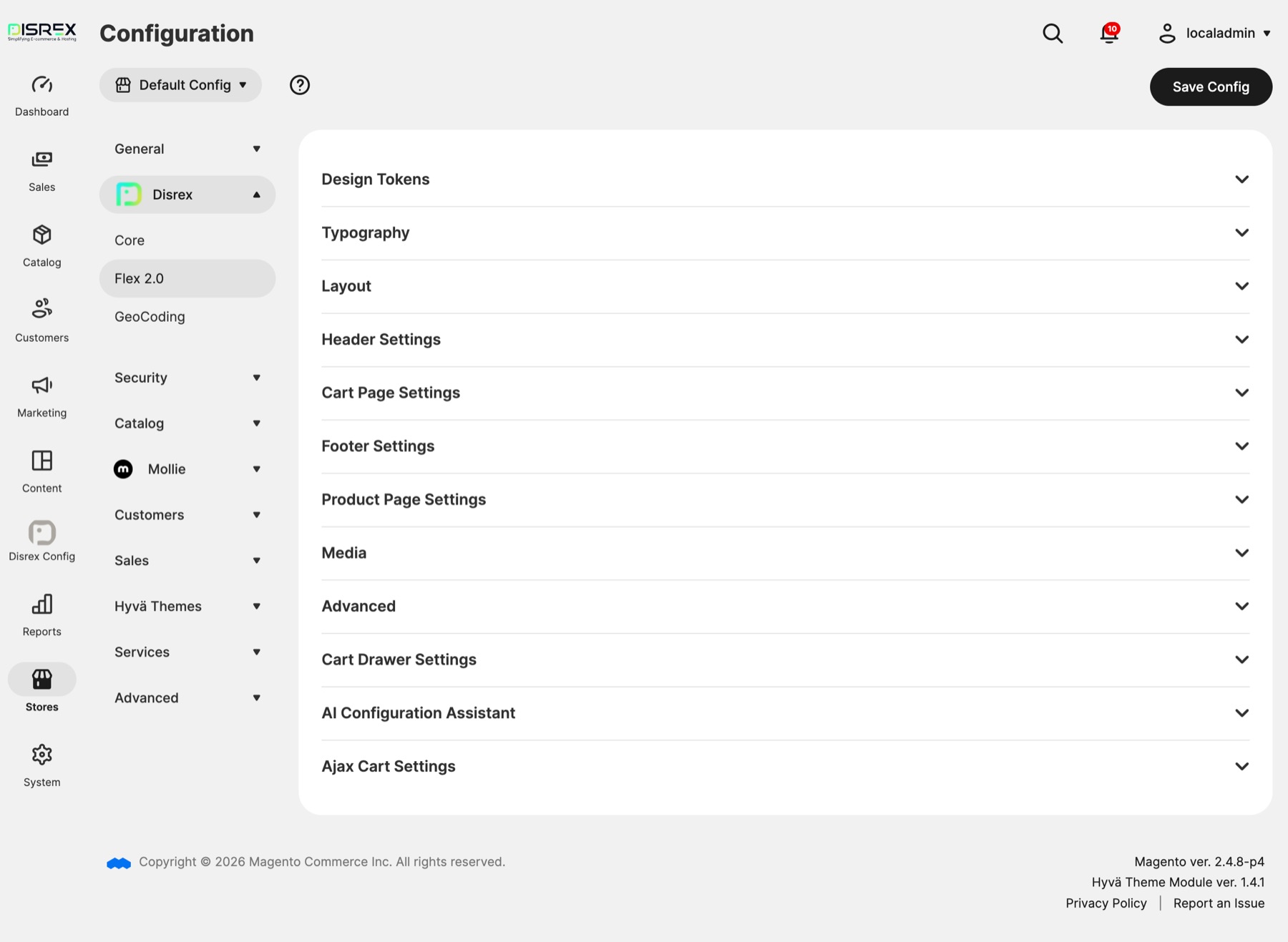Select the Flex 2.0 config tab

pyautogui.click(x=187, y=278)
